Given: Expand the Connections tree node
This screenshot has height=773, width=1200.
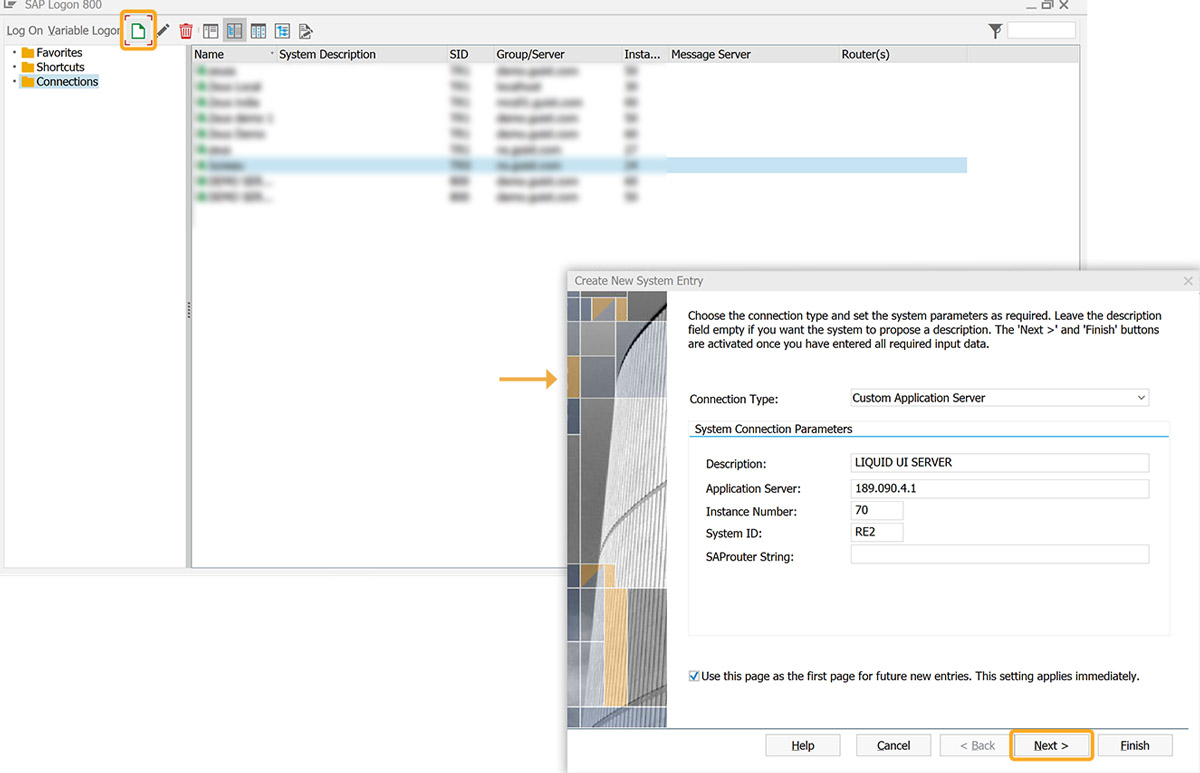Looking at the screenshot, I should [14, 82].
